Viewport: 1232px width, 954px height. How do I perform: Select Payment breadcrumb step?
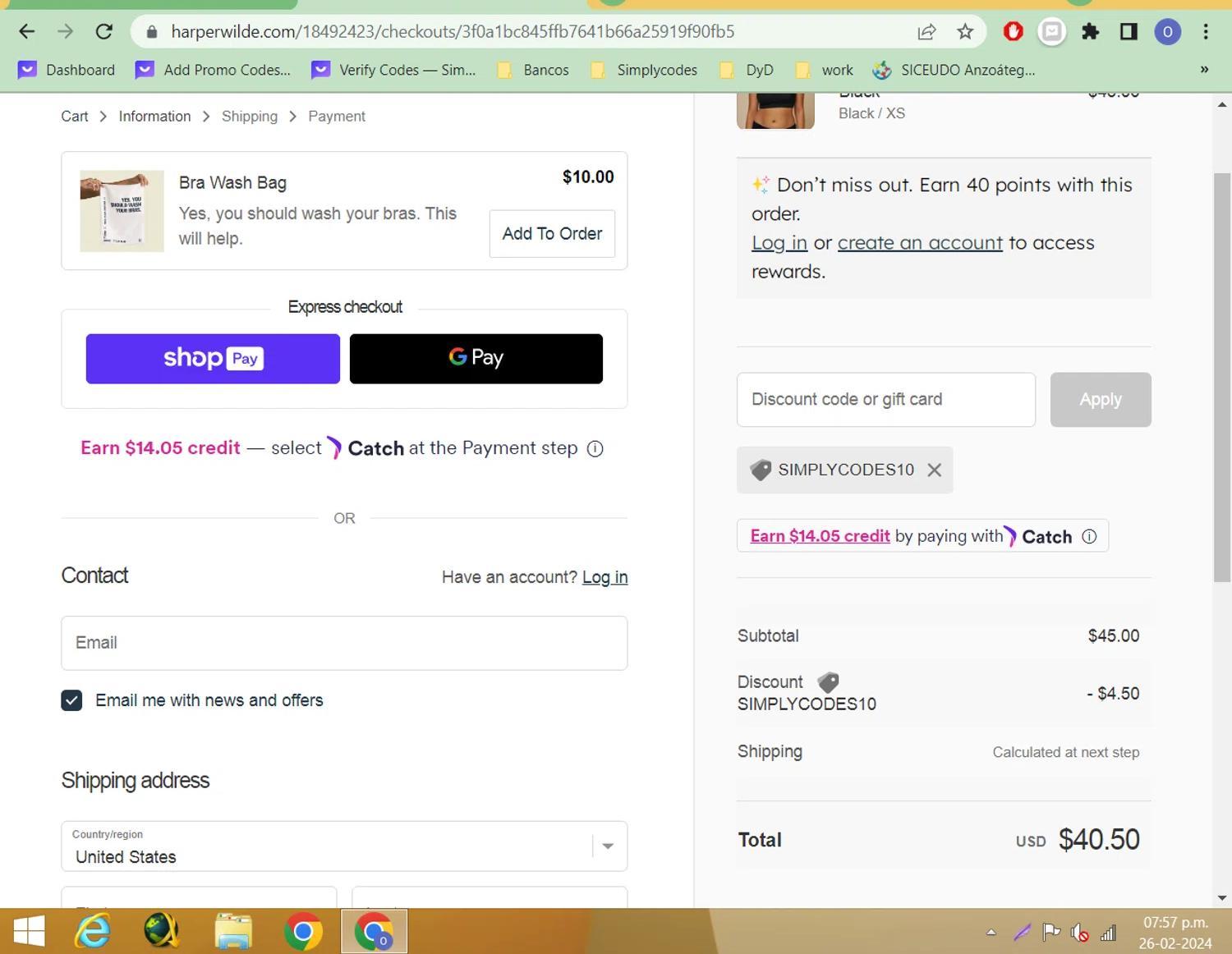pyautogui.click(x=337, y=117)
